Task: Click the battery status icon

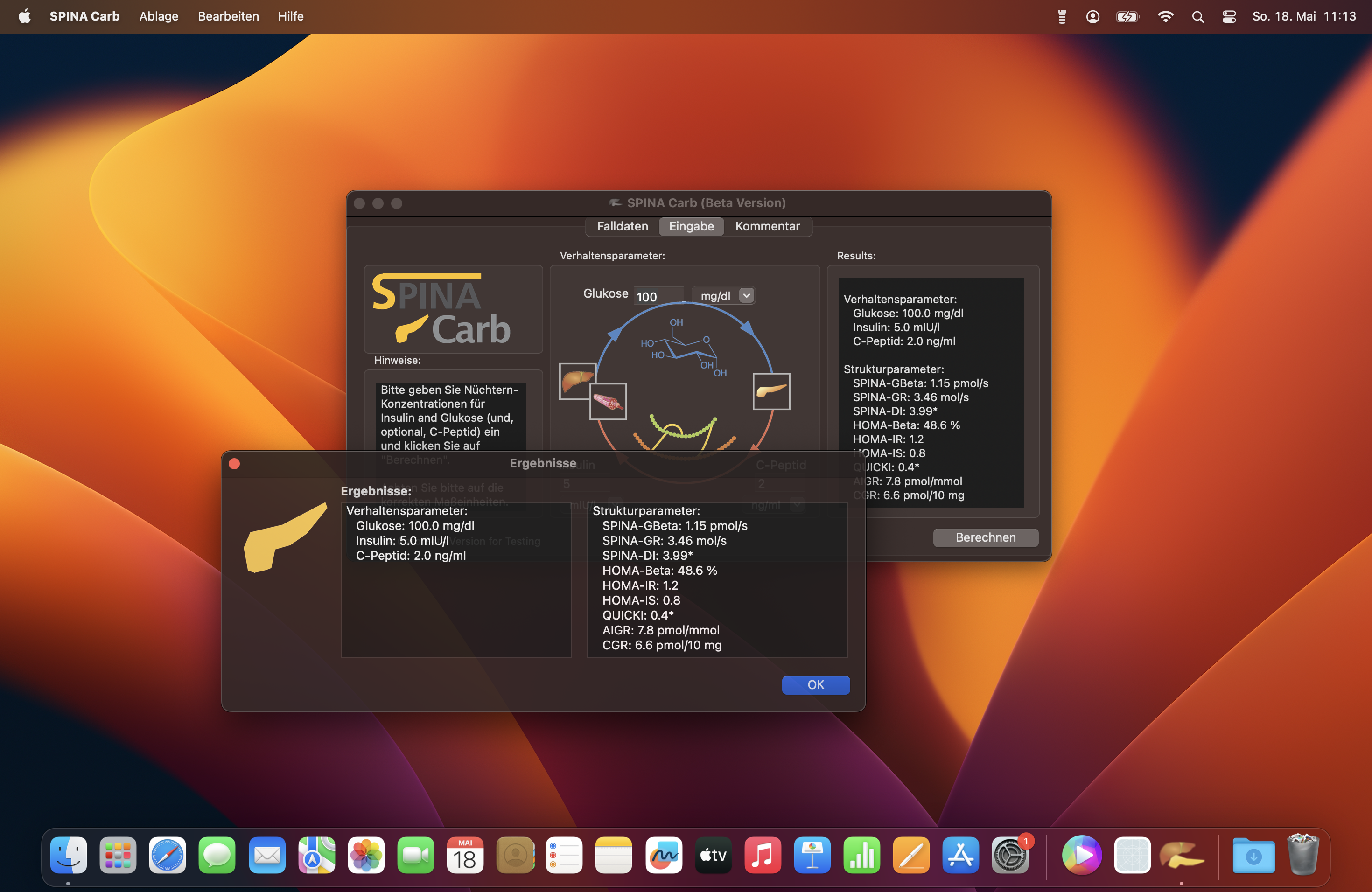Action: click(1128, 17)
